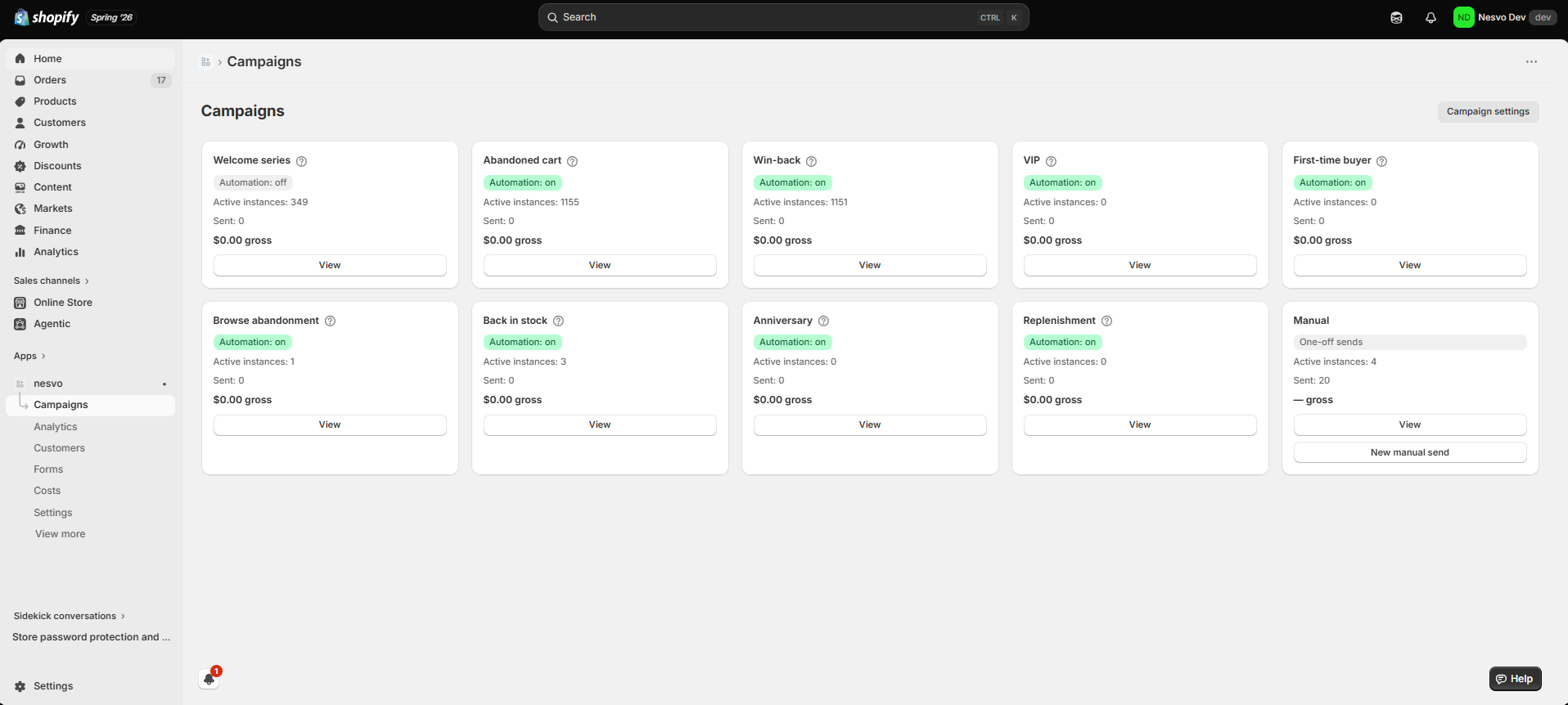This screenshot has width=1568, height=705.
Task: Click the help icon beside Anniversary
Action: pyautogui.click(x=823, y=321)
